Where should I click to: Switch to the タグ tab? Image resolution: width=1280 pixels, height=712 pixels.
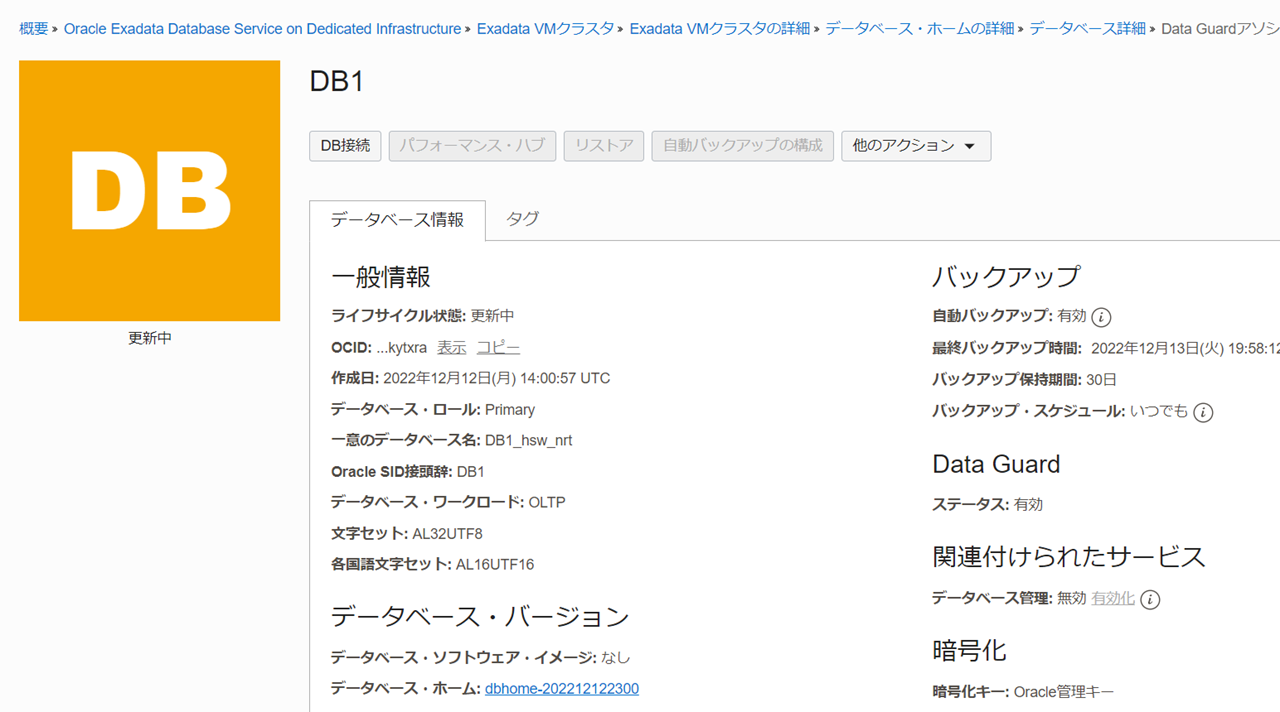[522, 219]
